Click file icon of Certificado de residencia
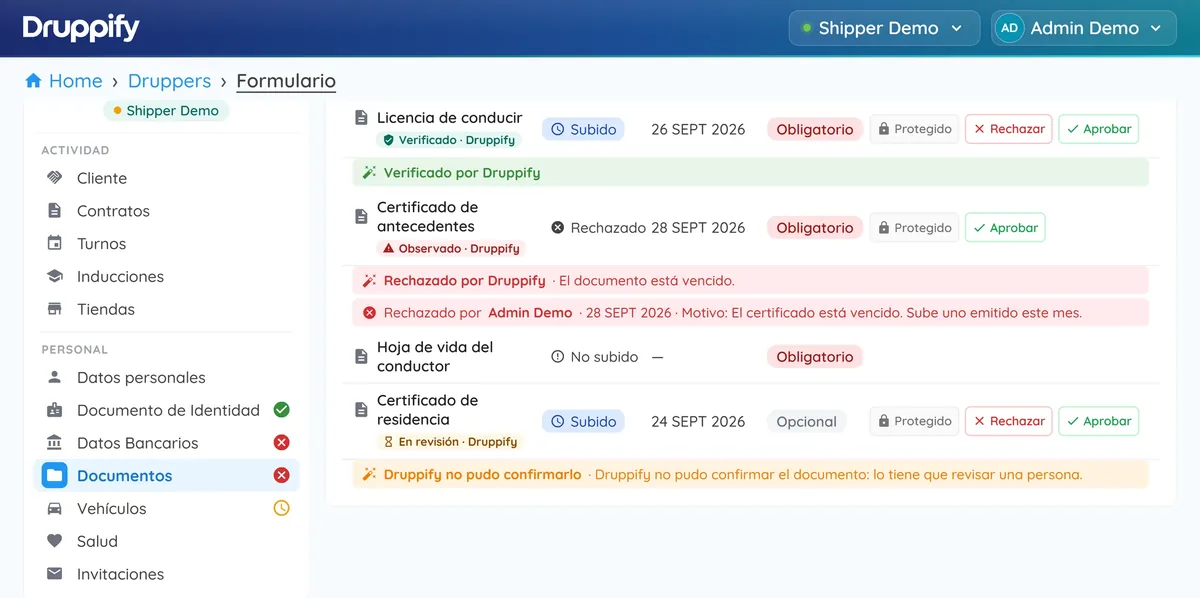 (362, 410)
